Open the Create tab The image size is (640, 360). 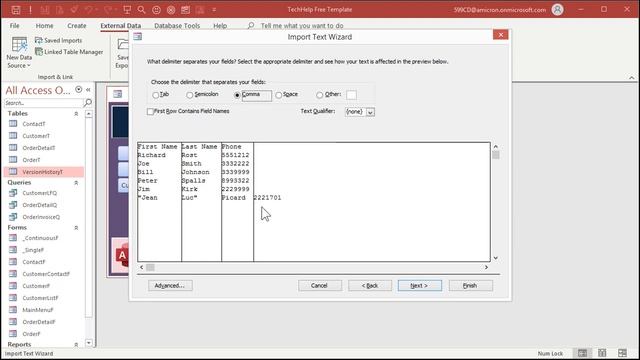coord(77,26)
